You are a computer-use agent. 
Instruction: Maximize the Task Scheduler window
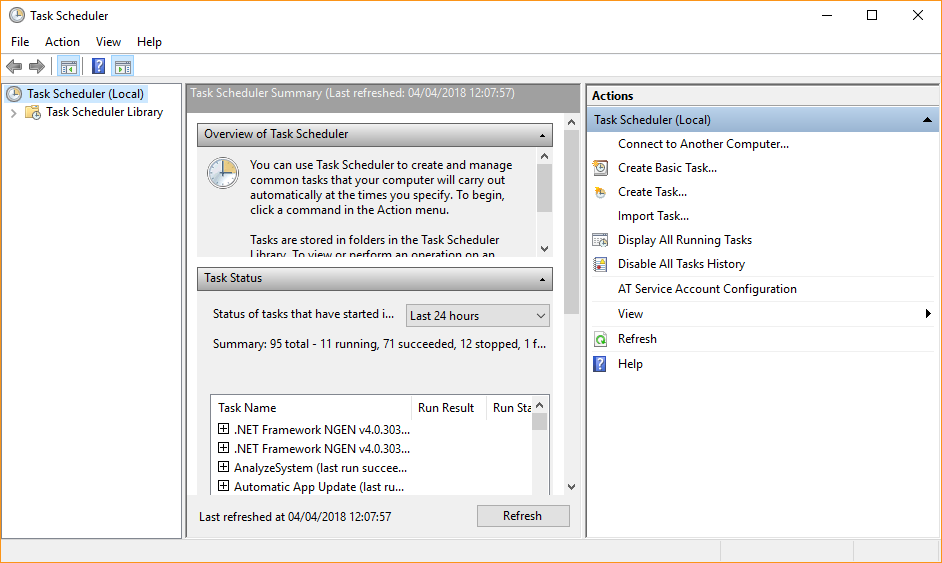[x=872, y=16]
